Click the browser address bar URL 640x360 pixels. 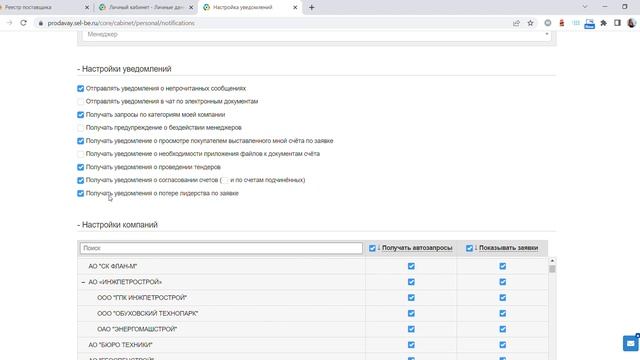coord(121,23)
